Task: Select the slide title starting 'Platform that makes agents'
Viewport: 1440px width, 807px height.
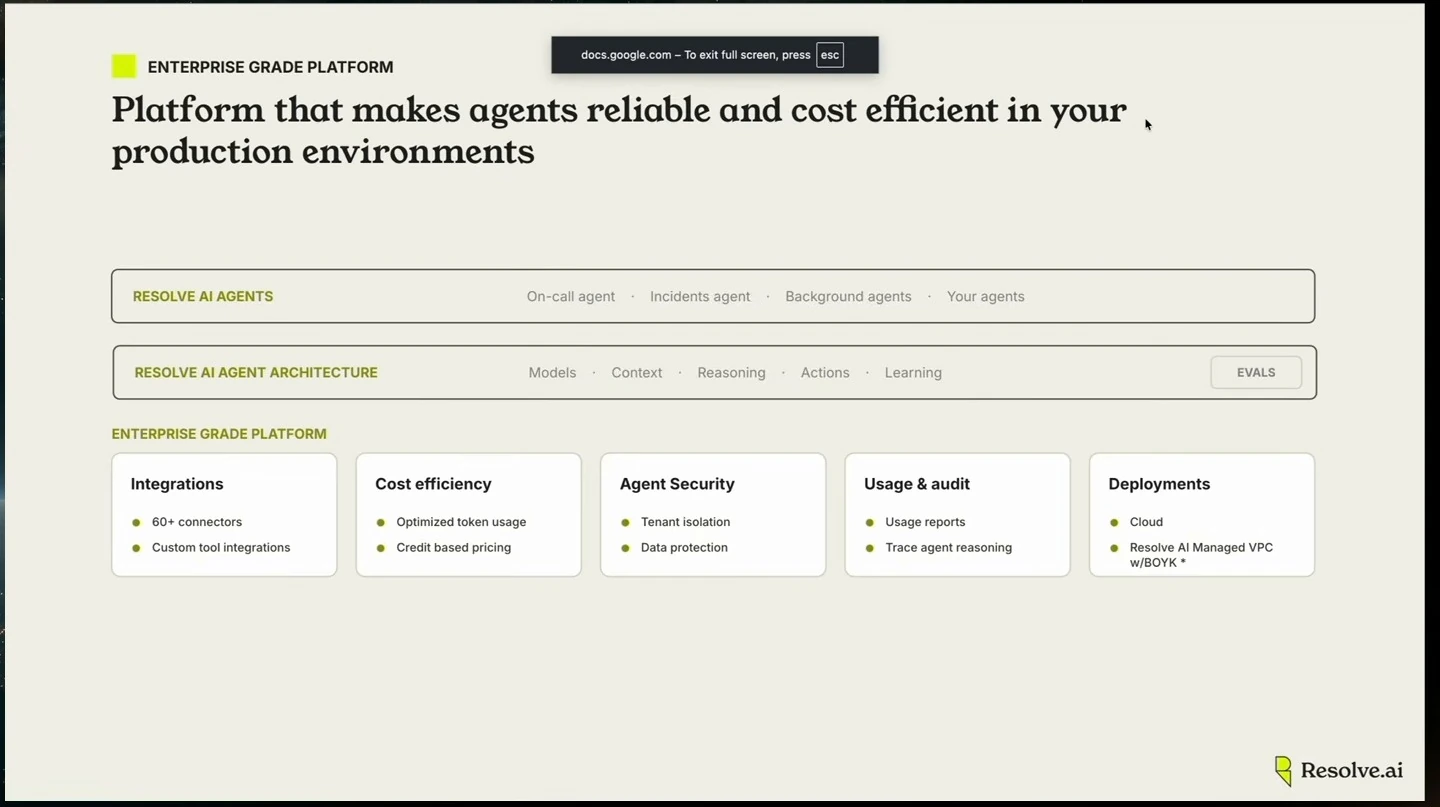Action: [x=619, y=130]
